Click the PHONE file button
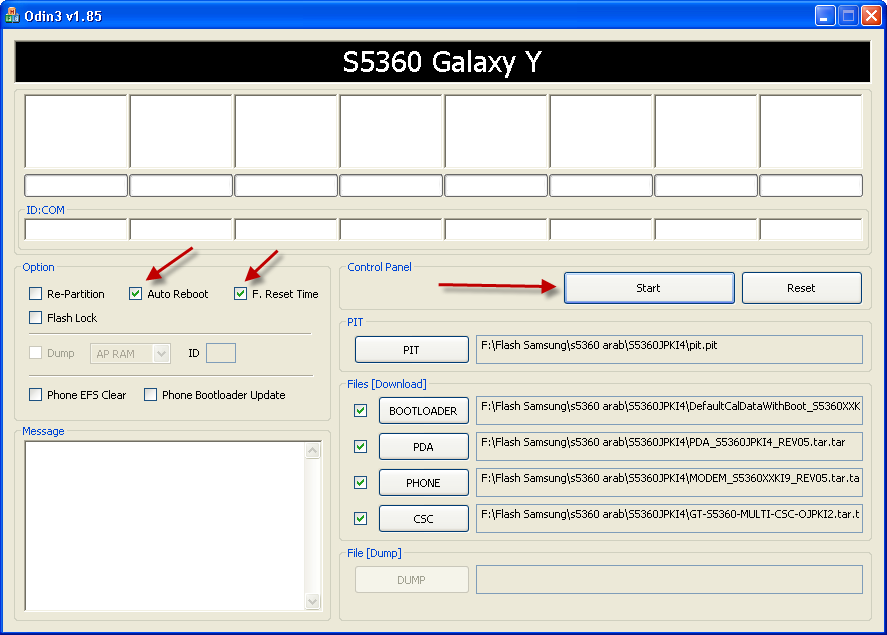Screen dimensions: 887x635 click(423, 482)
